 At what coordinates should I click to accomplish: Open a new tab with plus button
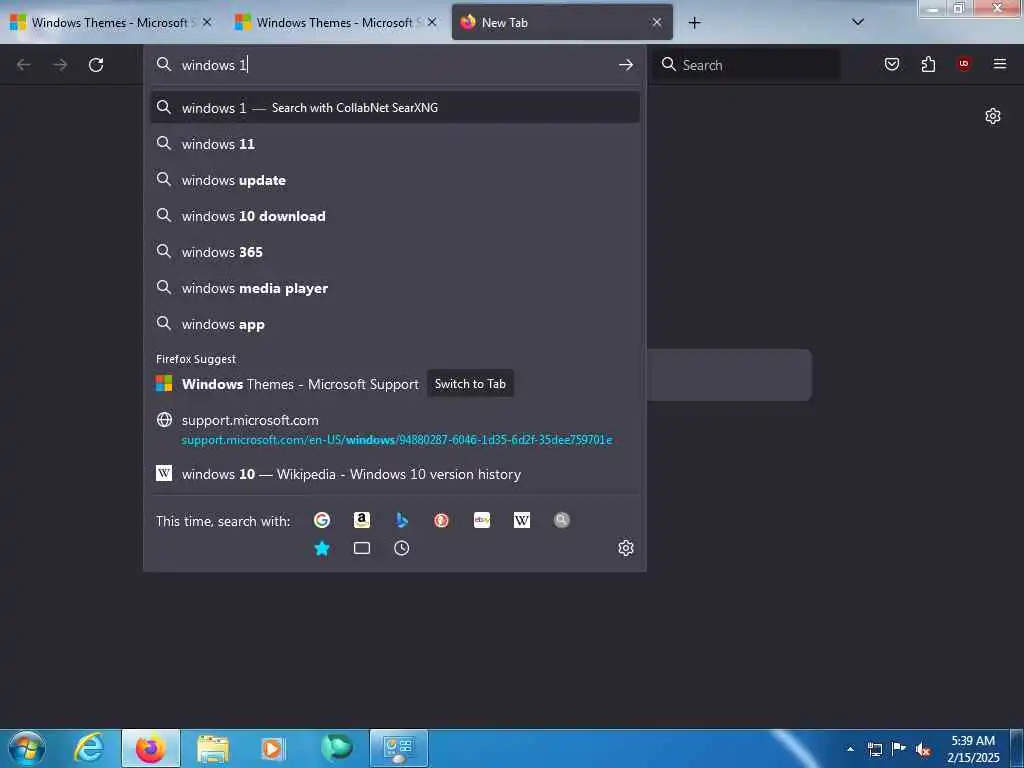click(x=694, y=23)
